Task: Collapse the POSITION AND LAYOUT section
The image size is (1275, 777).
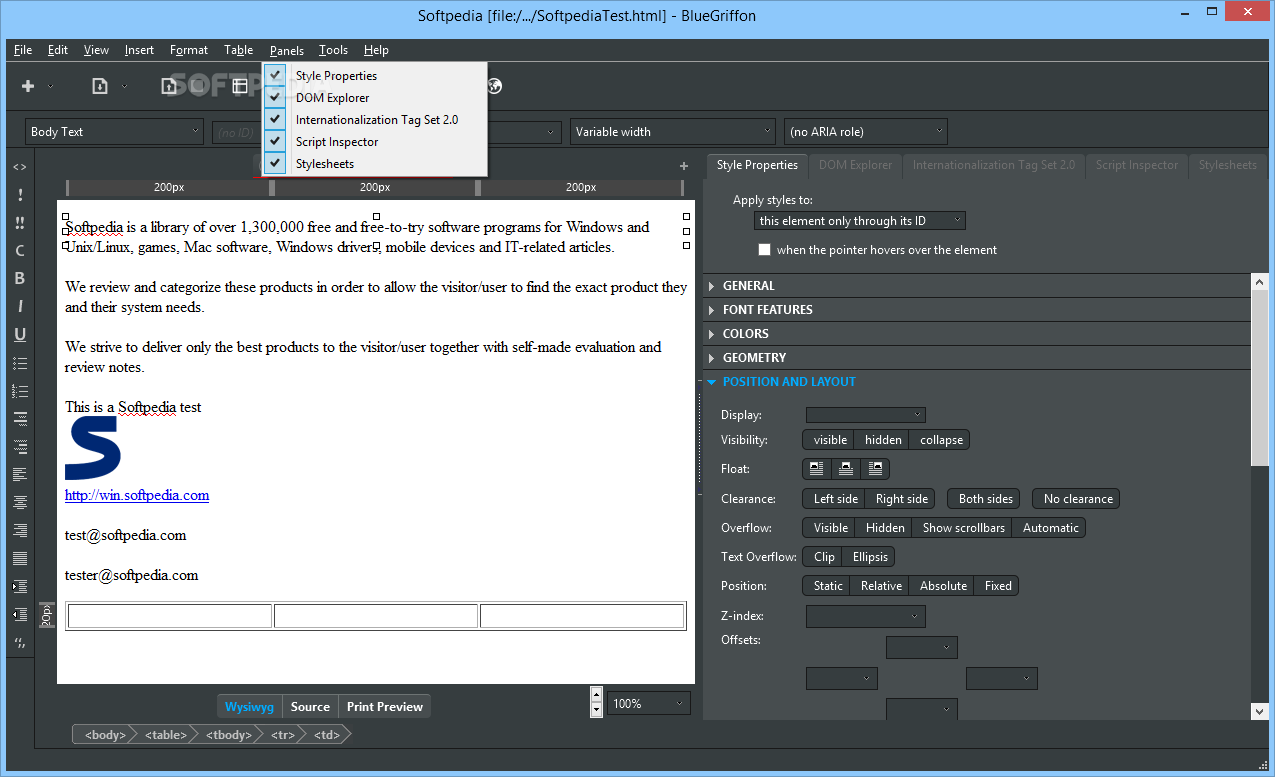Action: tap(977, 382)
